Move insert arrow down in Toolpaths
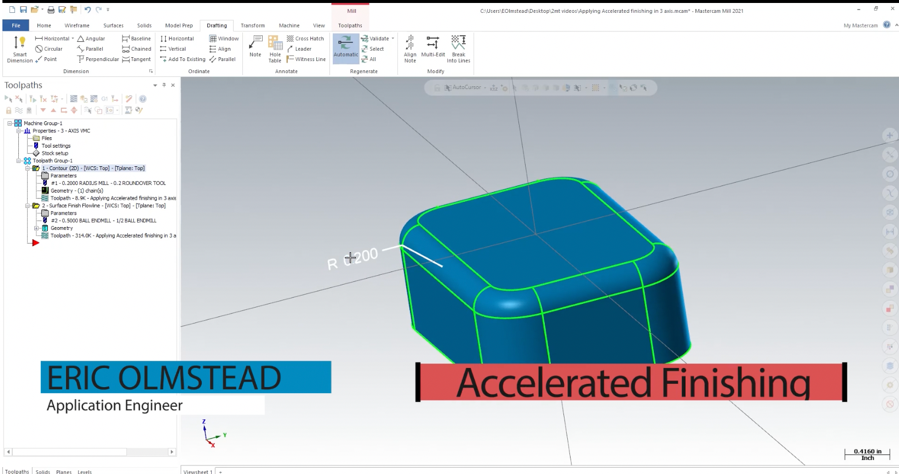 (42, 110)
